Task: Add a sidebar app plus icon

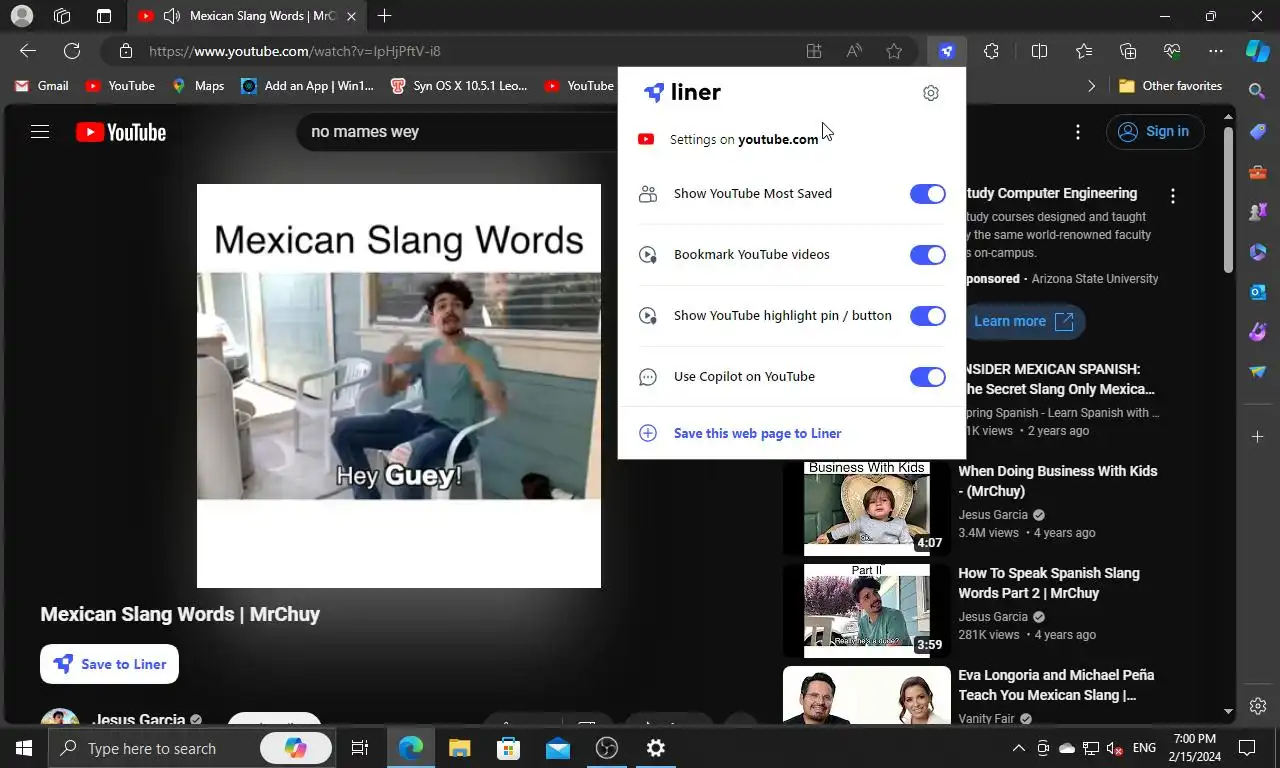Action: point(1258,437)
